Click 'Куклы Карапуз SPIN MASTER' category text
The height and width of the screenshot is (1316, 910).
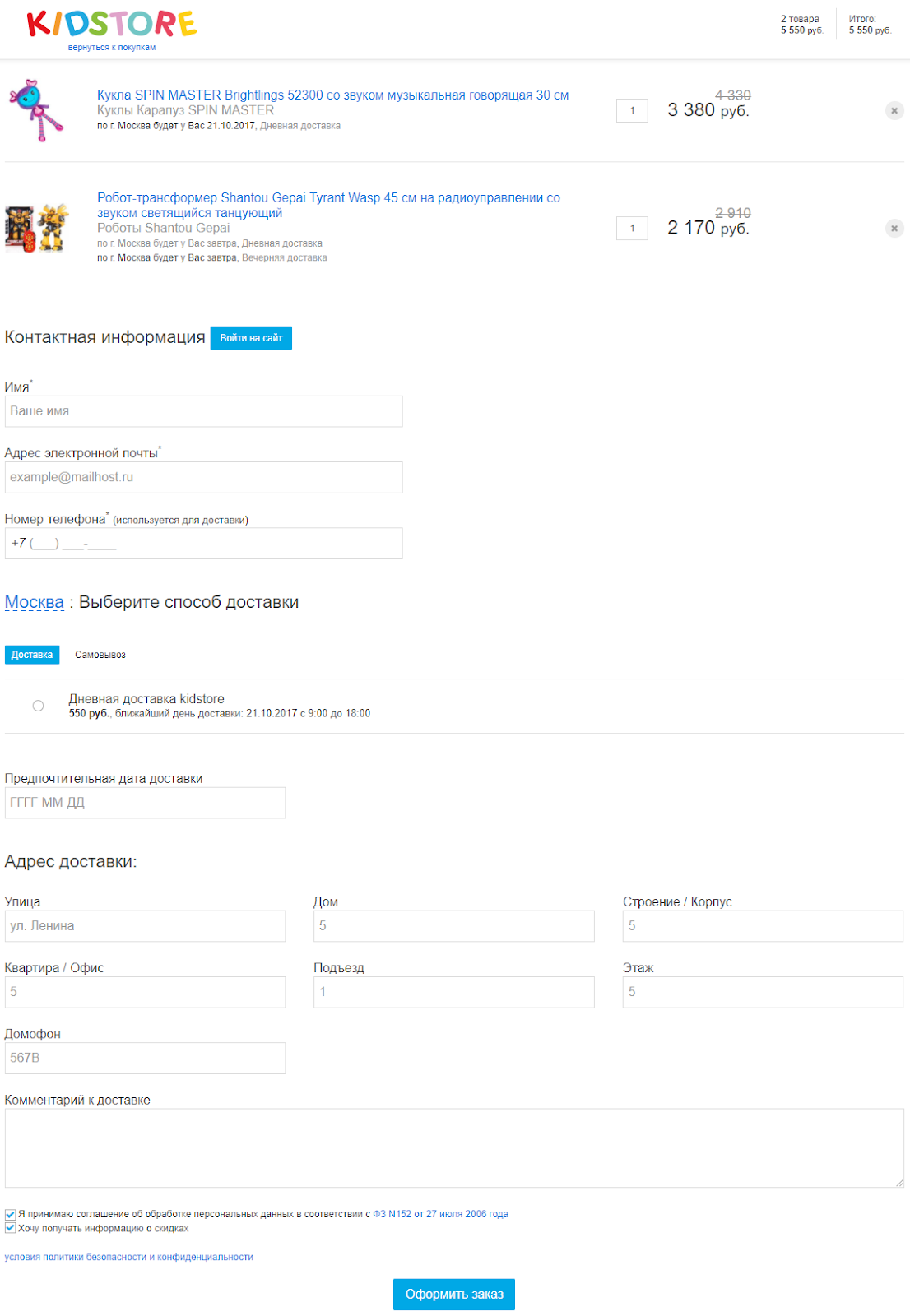186,110
